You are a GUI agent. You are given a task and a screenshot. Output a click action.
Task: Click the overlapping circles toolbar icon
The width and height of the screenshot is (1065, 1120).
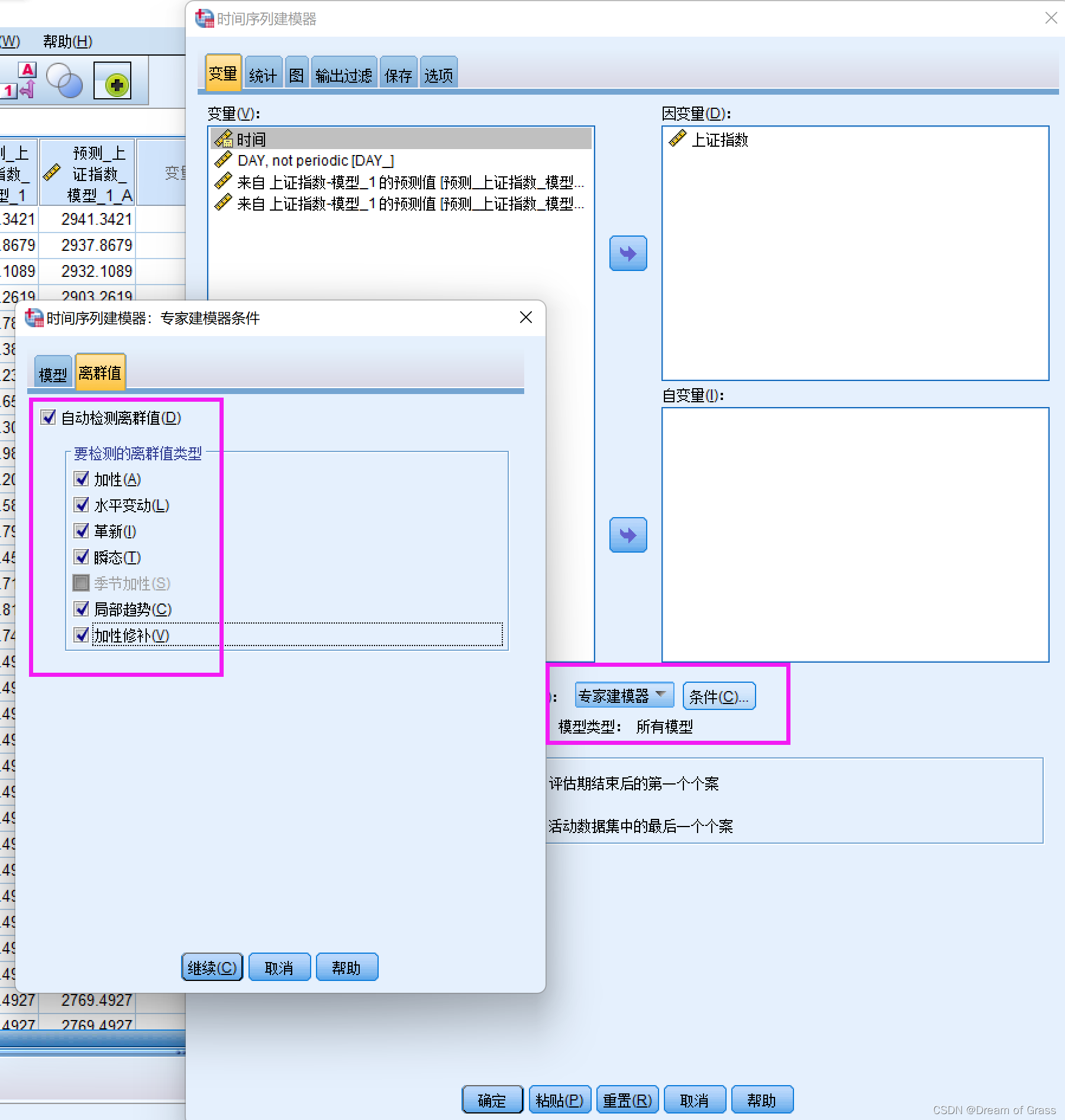[64, 81]
